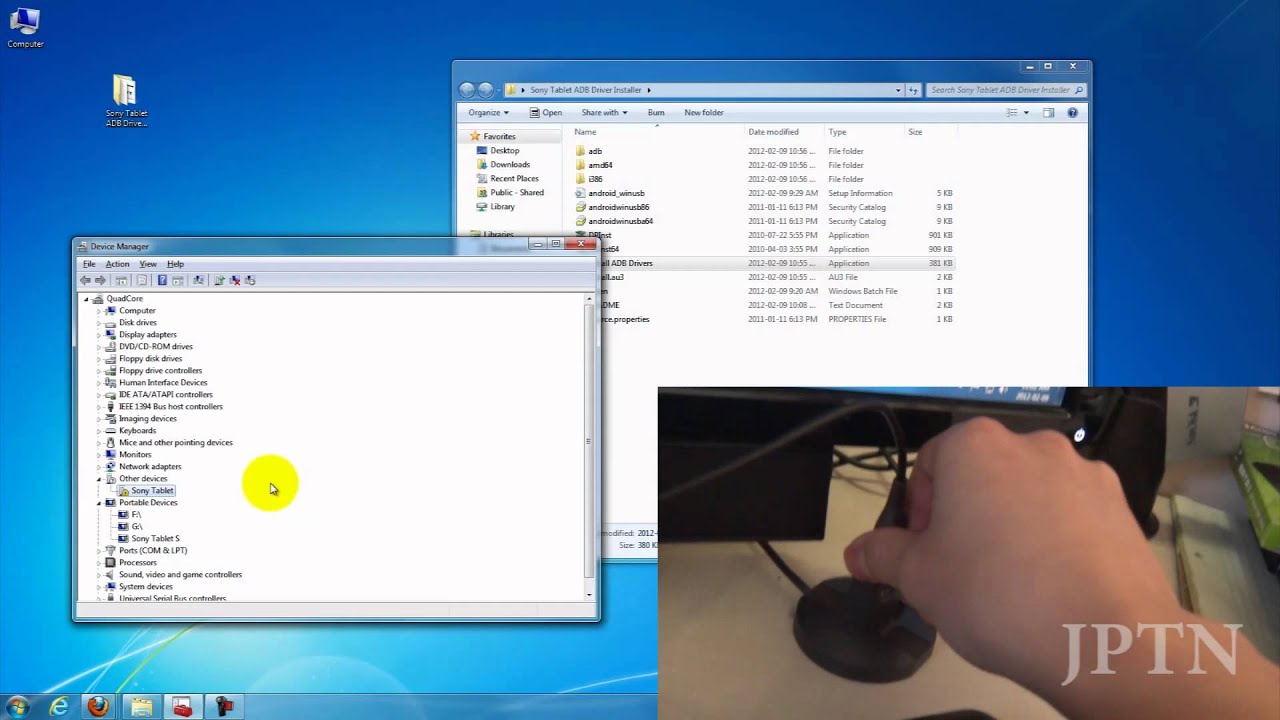Click the Open button in Explorer toolbar
Image resolution: width=1280 pixels, height=720 pixels.
(546, 113)
